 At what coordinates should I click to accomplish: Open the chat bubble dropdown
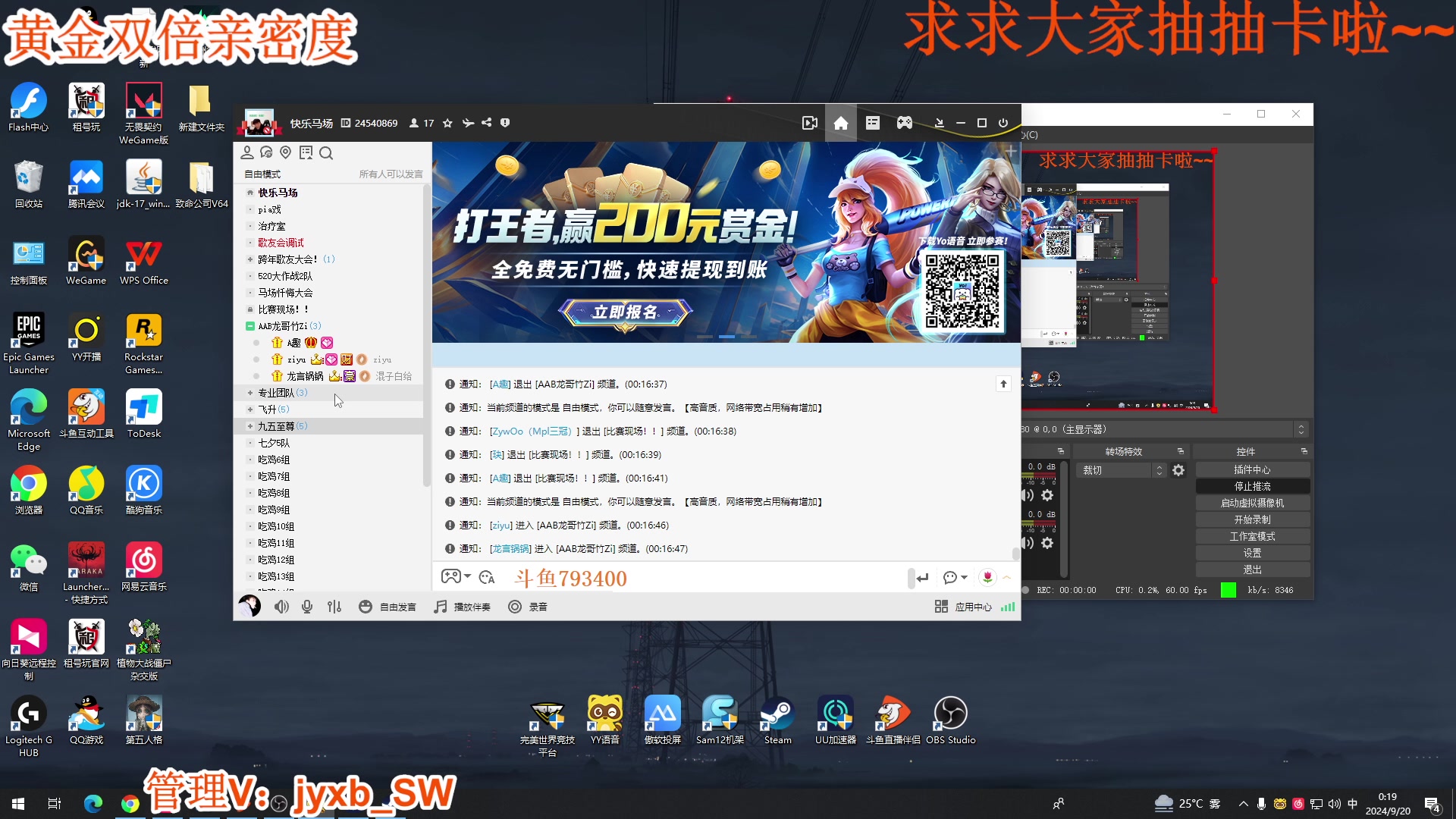[955, 578]
